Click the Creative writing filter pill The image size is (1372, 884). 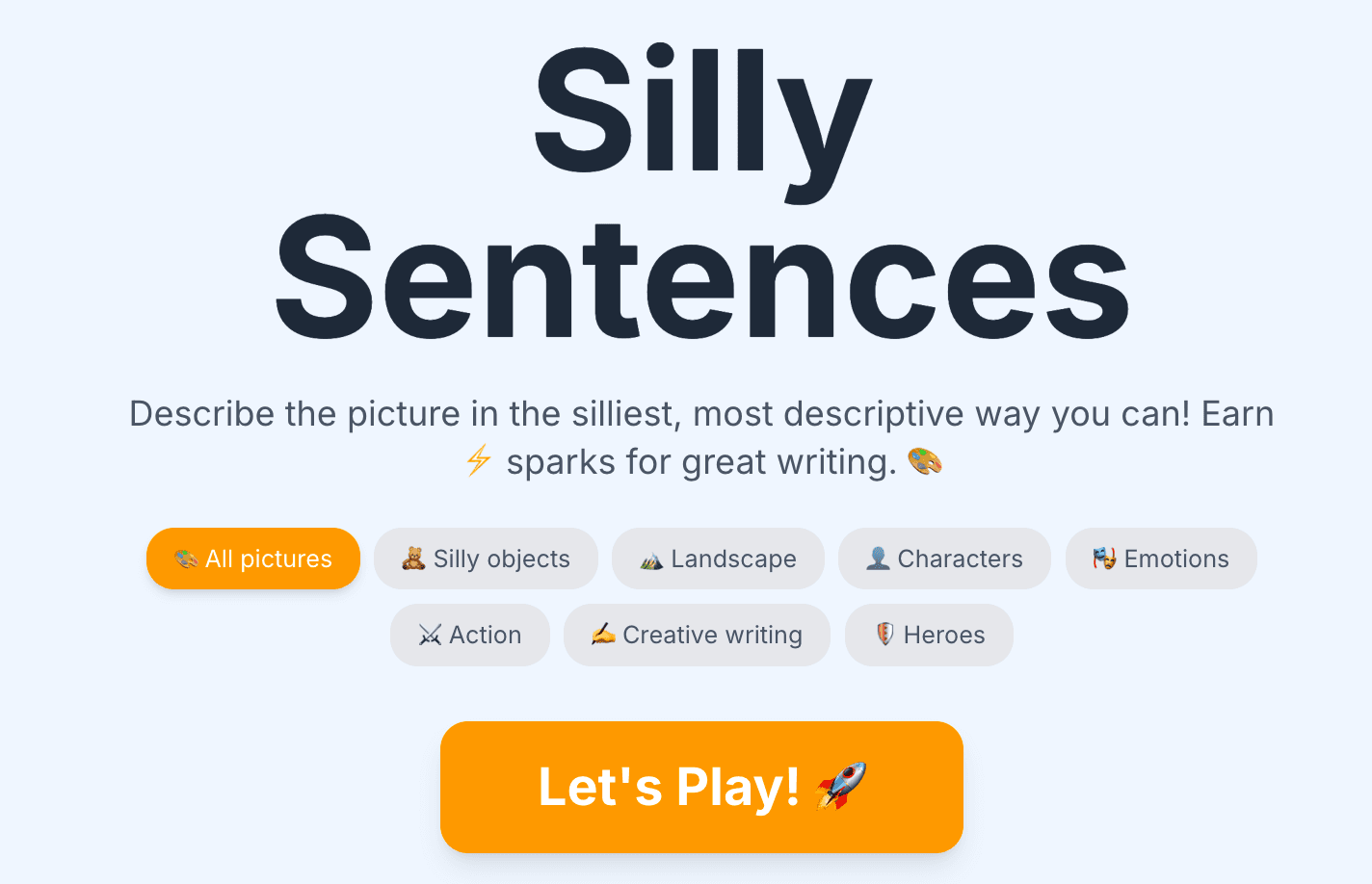tap(697, 635)
